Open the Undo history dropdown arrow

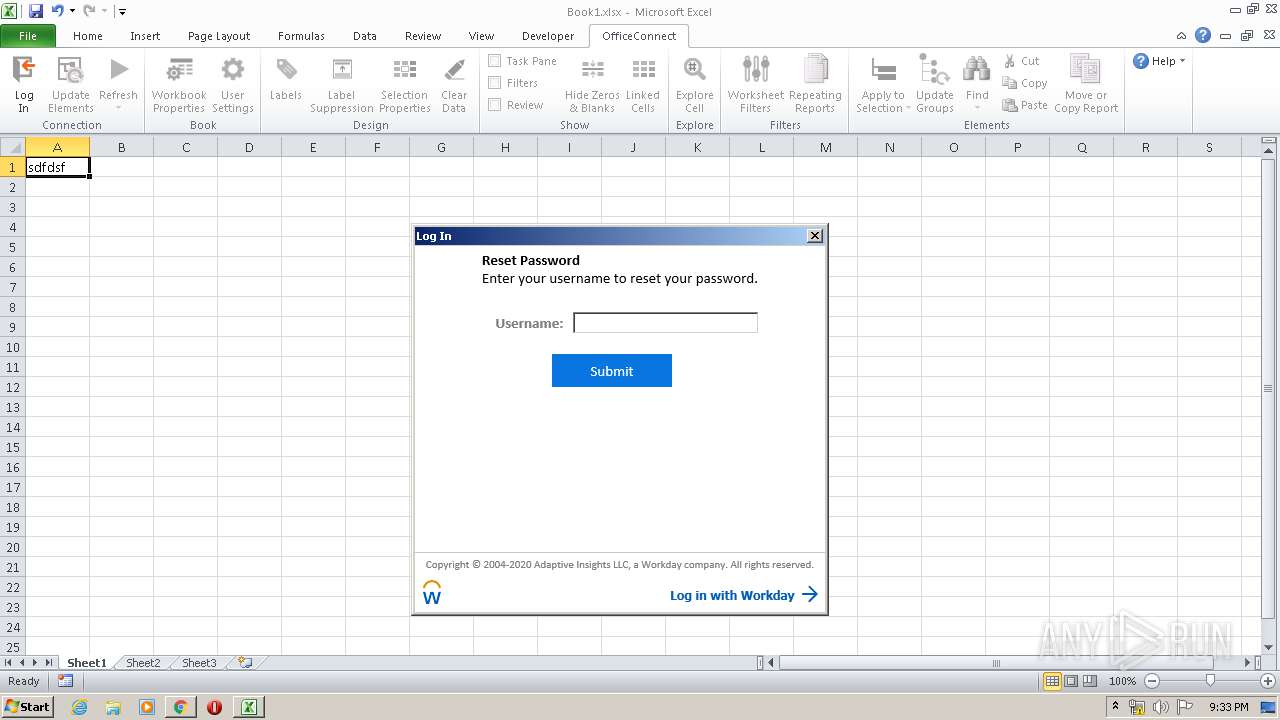72,11
